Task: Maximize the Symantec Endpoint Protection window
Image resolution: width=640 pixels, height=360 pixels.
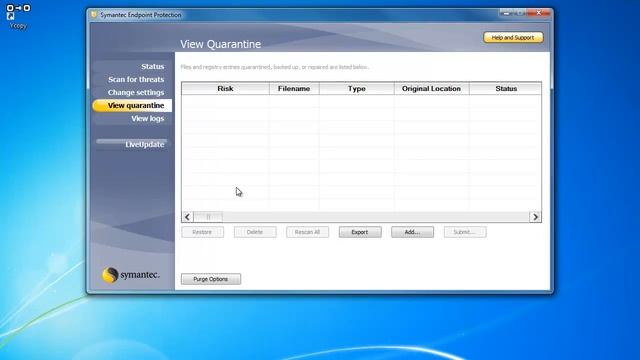Action: point(520,13)
